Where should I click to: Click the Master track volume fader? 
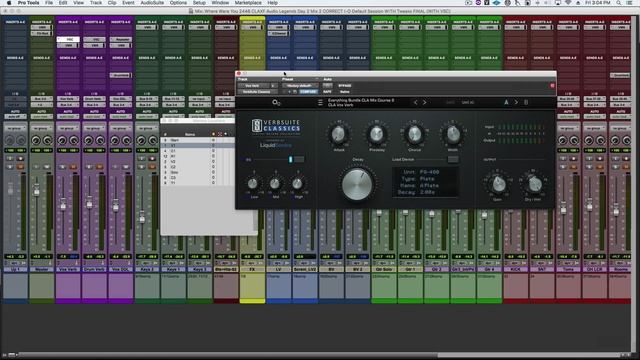point(37,190)
